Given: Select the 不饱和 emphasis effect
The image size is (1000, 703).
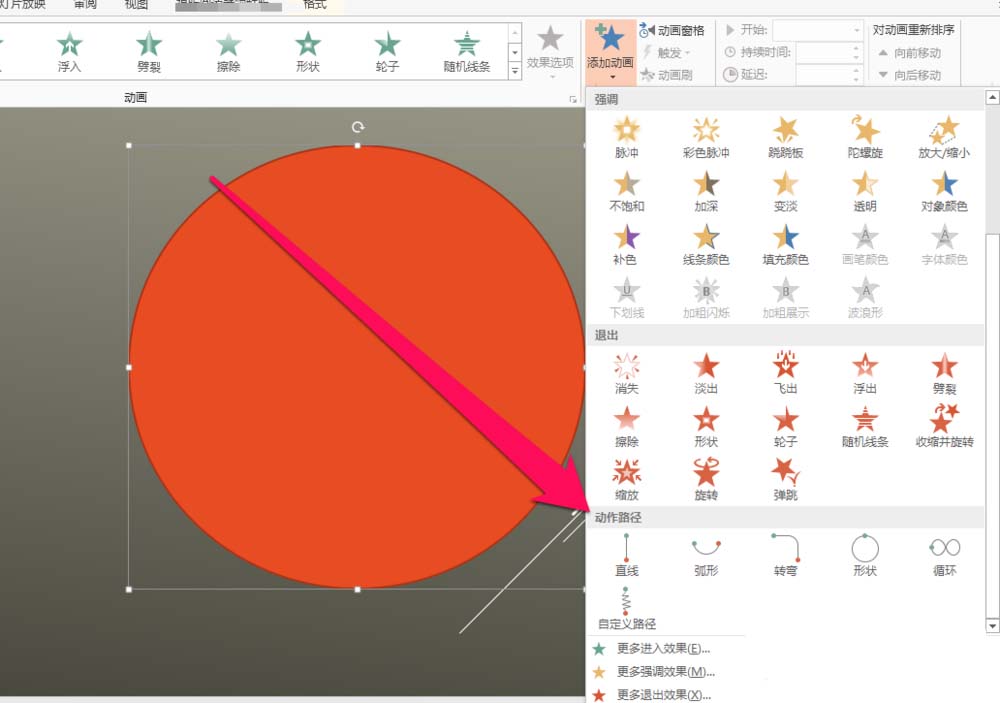Looking at the screenshot, I should coord(626,191).
